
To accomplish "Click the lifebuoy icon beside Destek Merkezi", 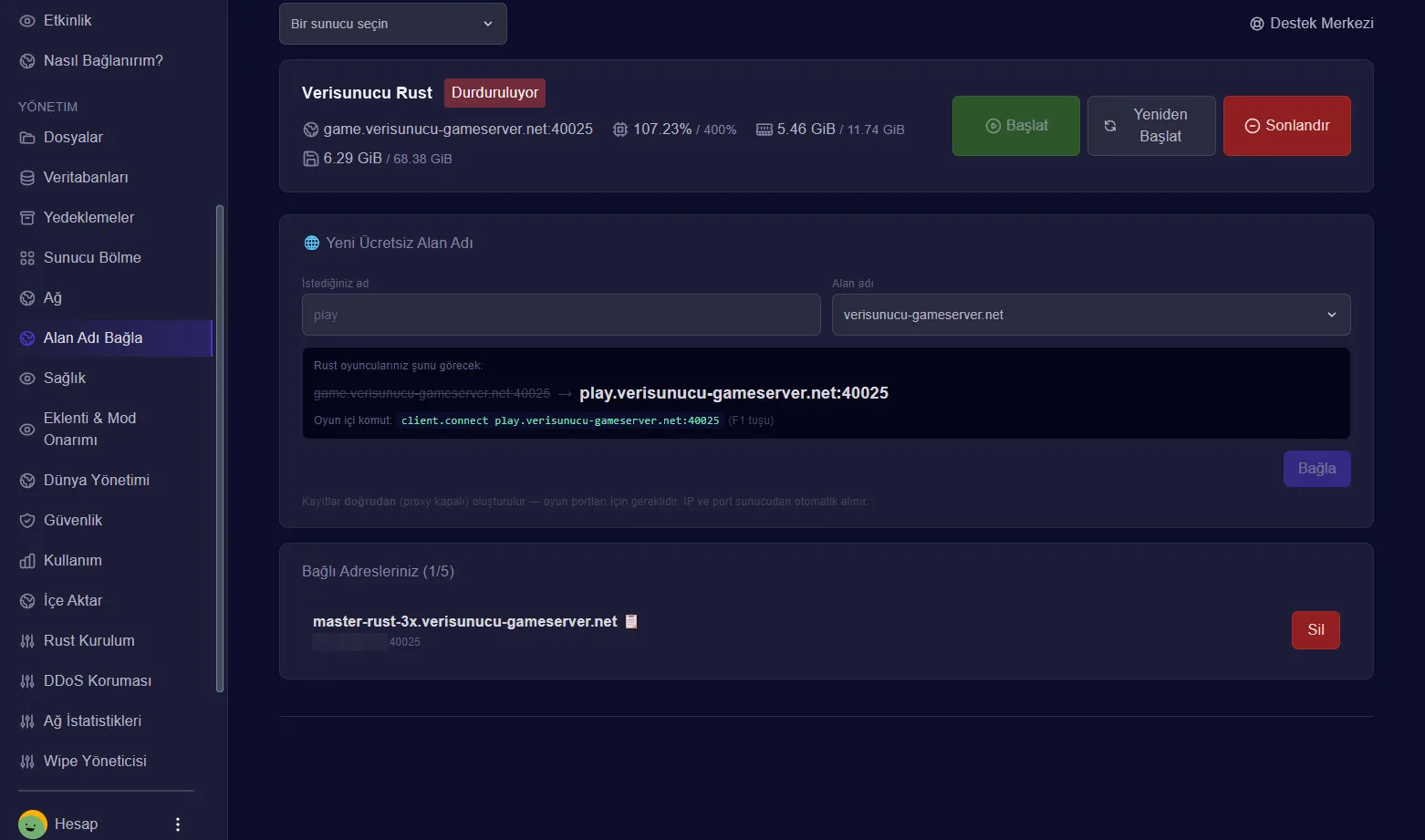I will pyautogui.click(x=1256, y=24).
